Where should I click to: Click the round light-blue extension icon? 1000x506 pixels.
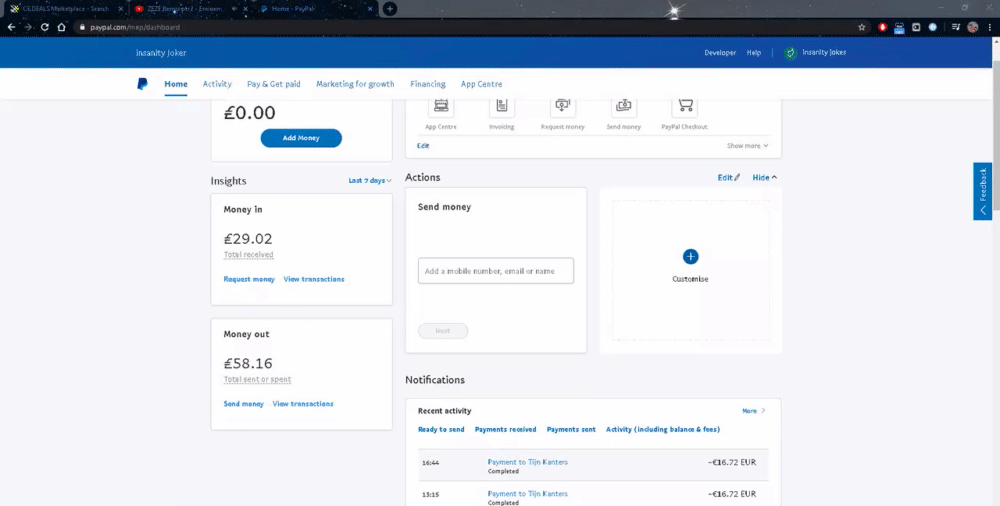click(x=932, y=27)
